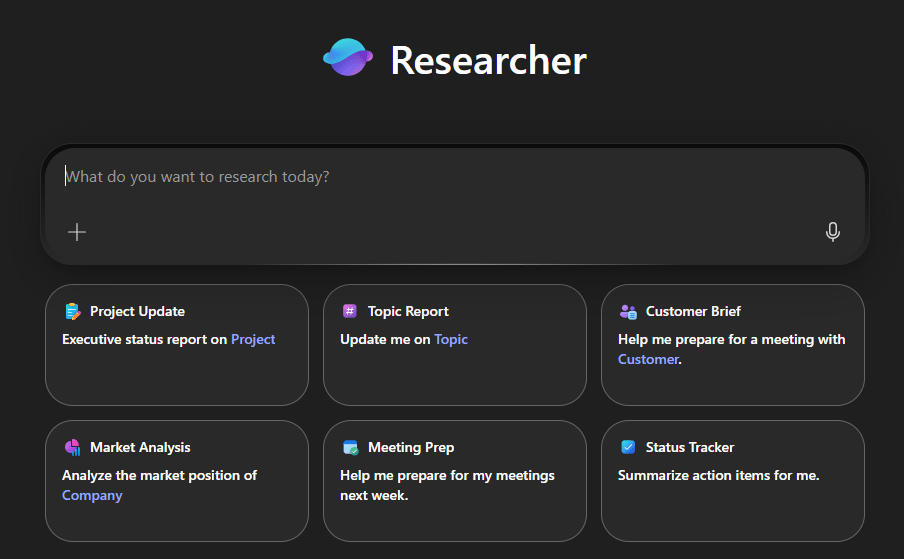Select the 'Project' placeholder link
The height and width of the screenshot is (559, 904).
point(253,339)
